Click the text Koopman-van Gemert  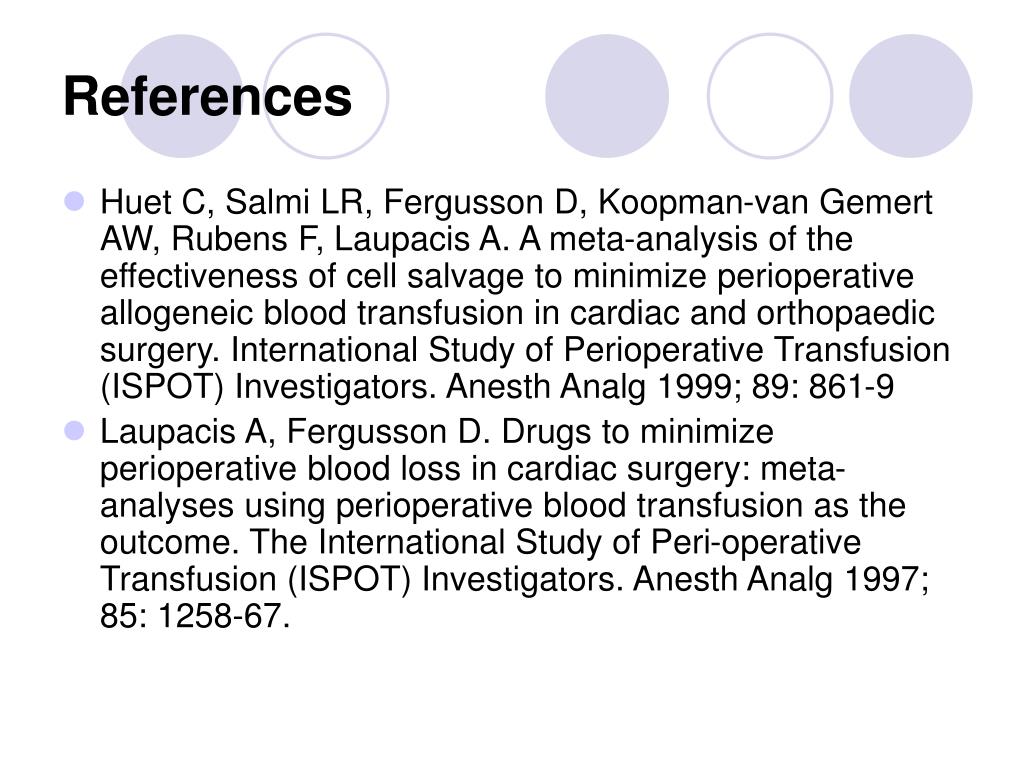tap(765, 204)
